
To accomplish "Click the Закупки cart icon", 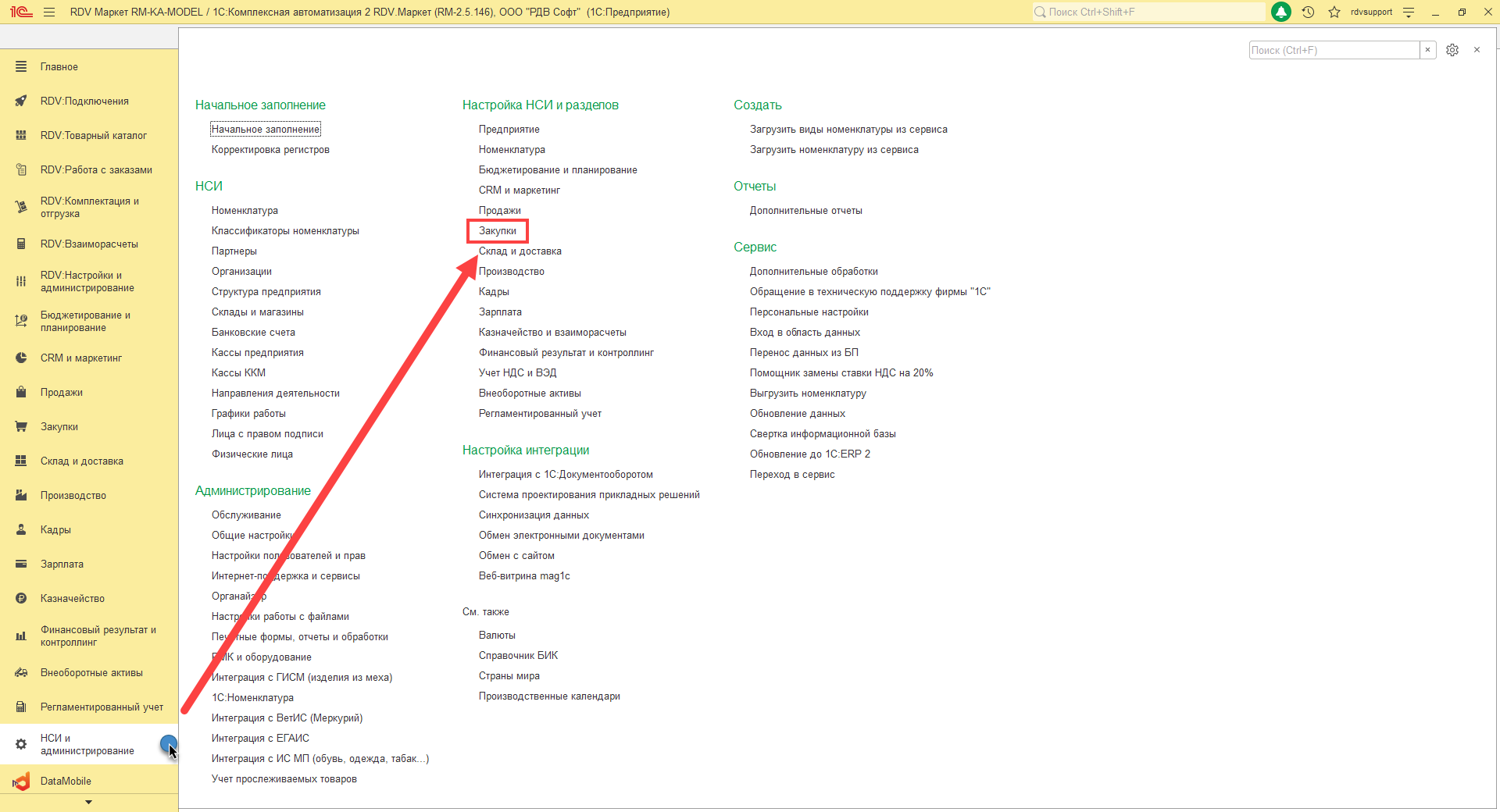I will 21,427.
